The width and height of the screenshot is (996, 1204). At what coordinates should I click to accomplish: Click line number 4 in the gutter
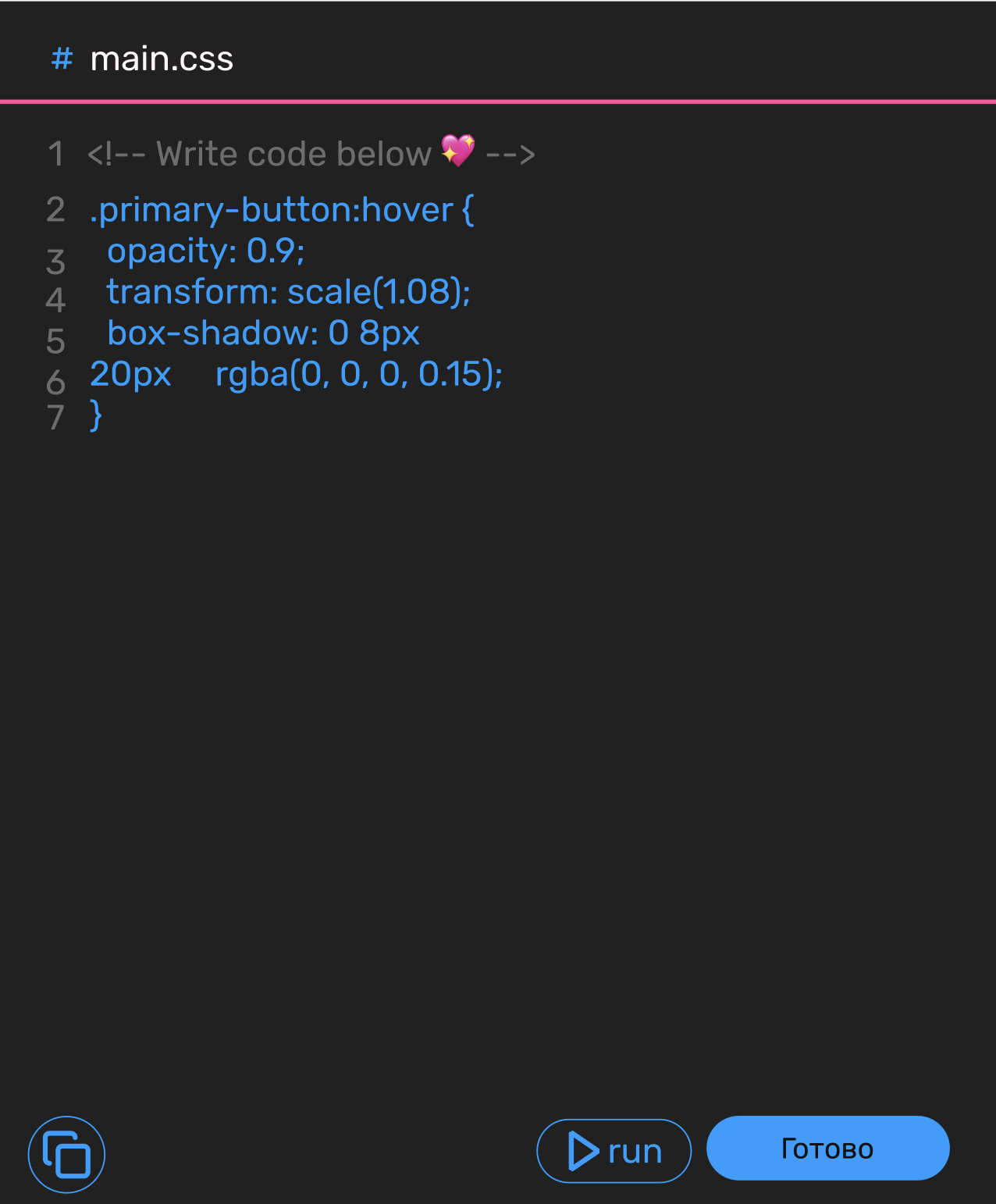pos(55,300)
